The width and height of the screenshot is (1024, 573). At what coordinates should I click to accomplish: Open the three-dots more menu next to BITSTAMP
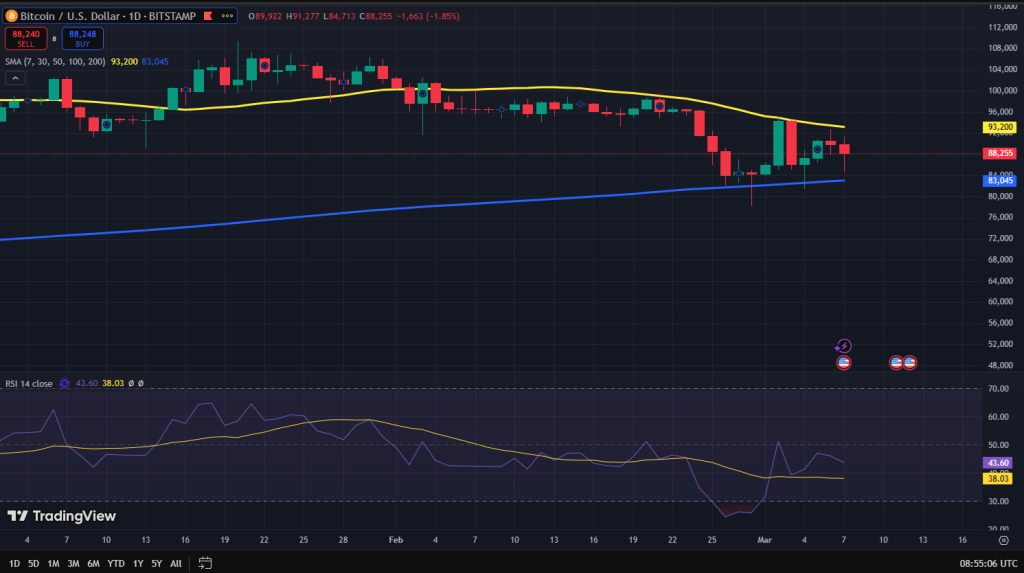tap(227, 16)
